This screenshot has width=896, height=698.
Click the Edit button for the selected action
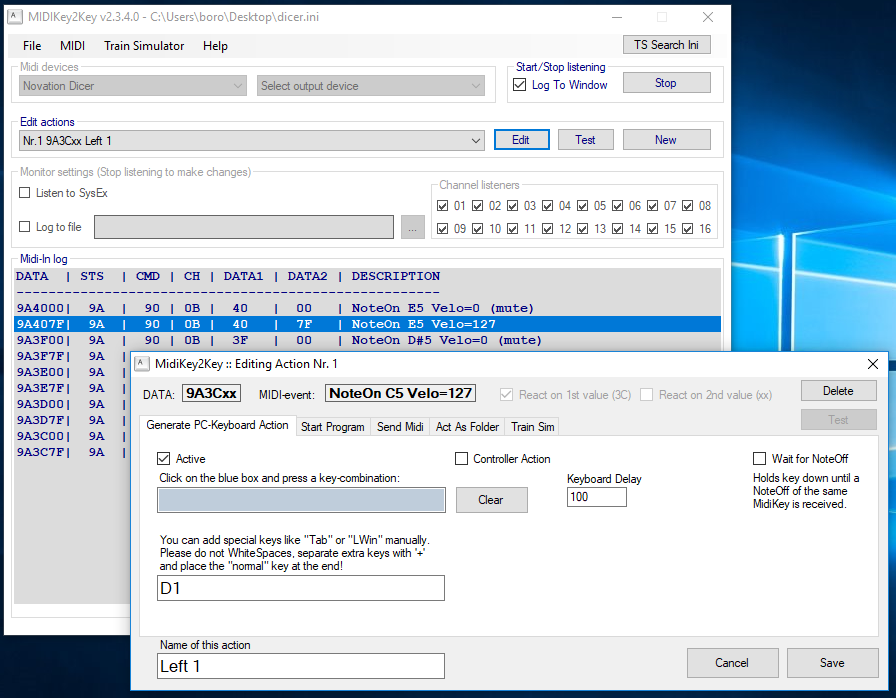[x=521, y=139]
